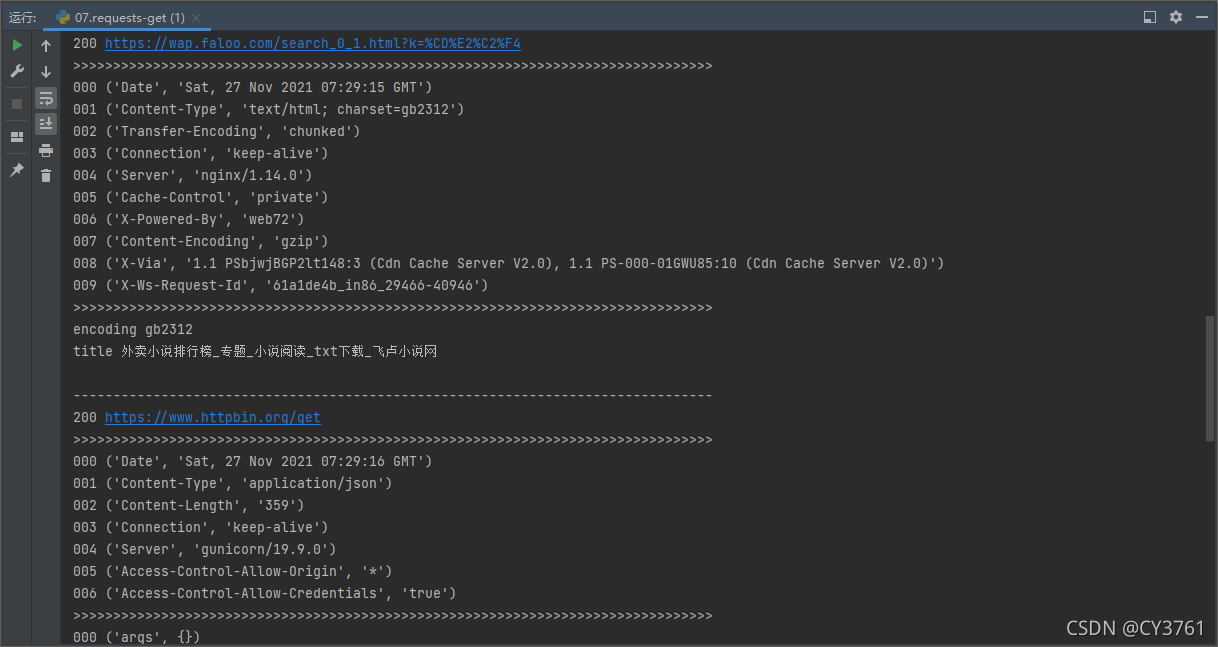The width and height of the screenshot is (1218, 647).
Task: Open the www.httpbin.org/get link
Action: pyautogui.click(x=213, y=418)
